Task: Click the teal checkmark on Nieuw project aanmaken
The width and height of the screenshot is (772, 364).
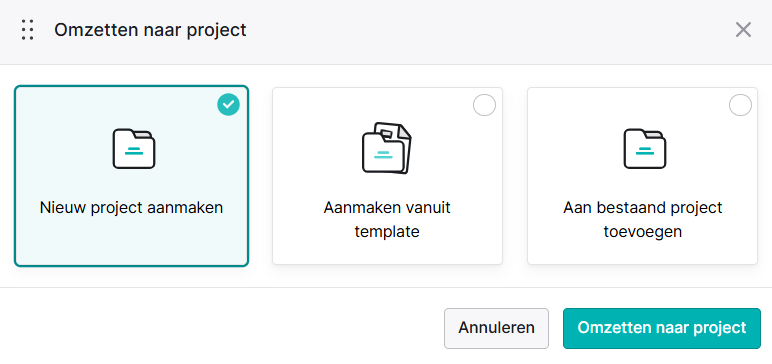Action: click(x=228, y=104)
